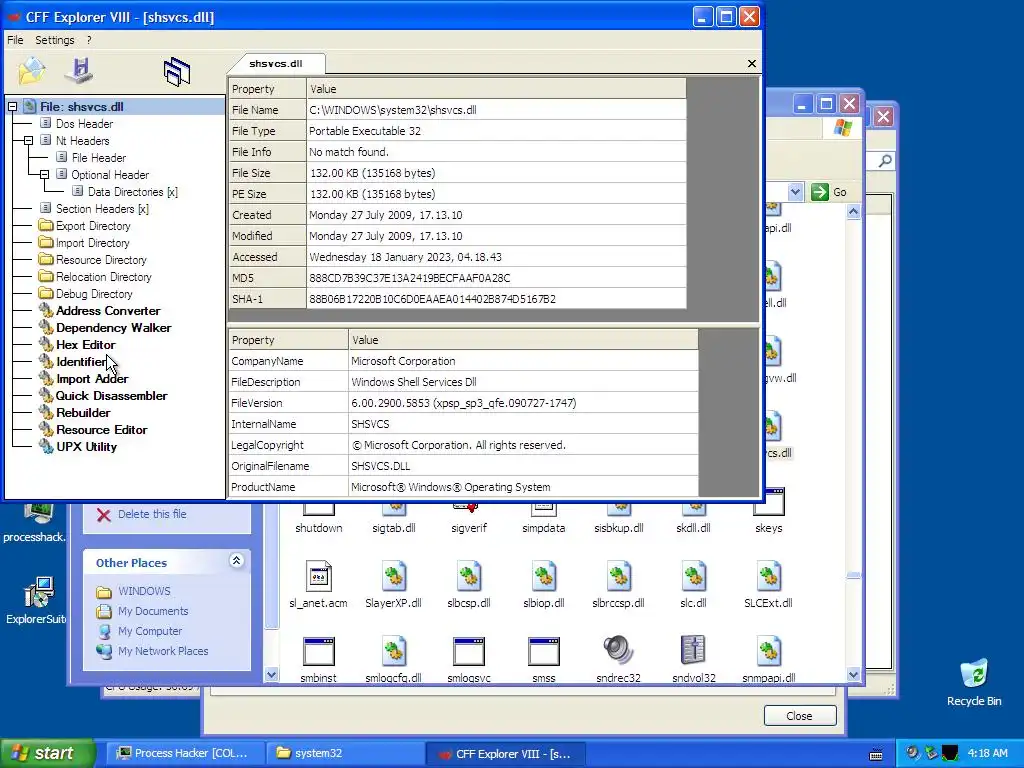This screenshot has height=768, width=1024.
Task: Collapse the File: shshvcs.dll root tree node
Action: [x=12, y=106]
